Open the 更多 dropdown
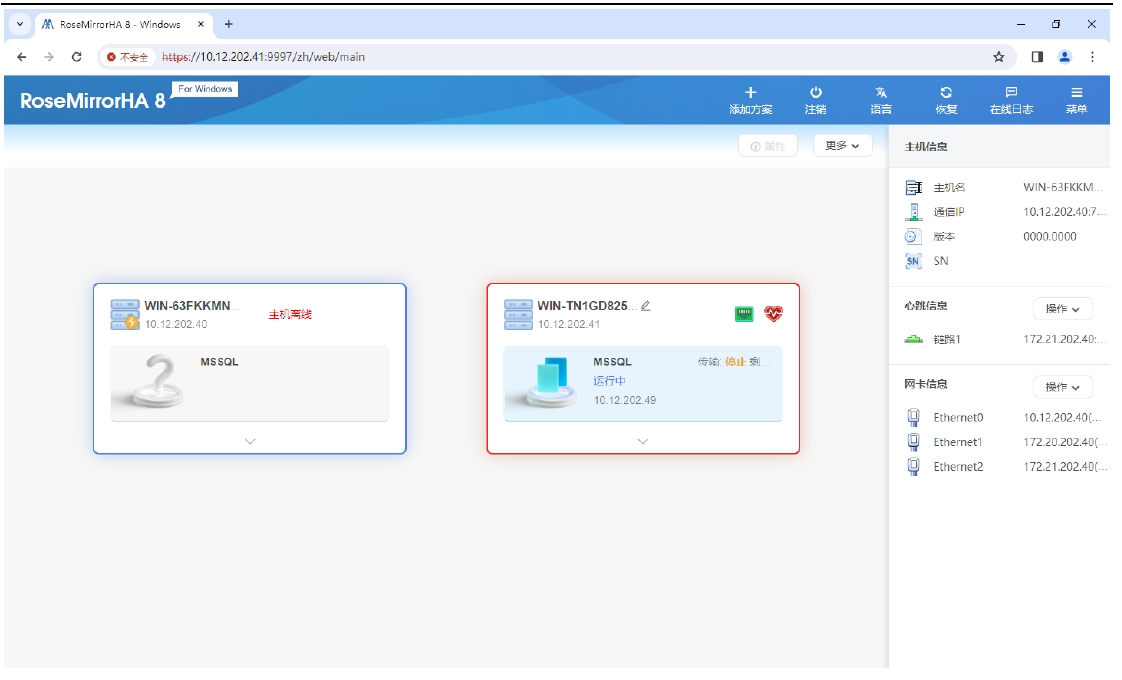Image resolution: width=1122 pixels, height=680 pixels. pos(842,145)
